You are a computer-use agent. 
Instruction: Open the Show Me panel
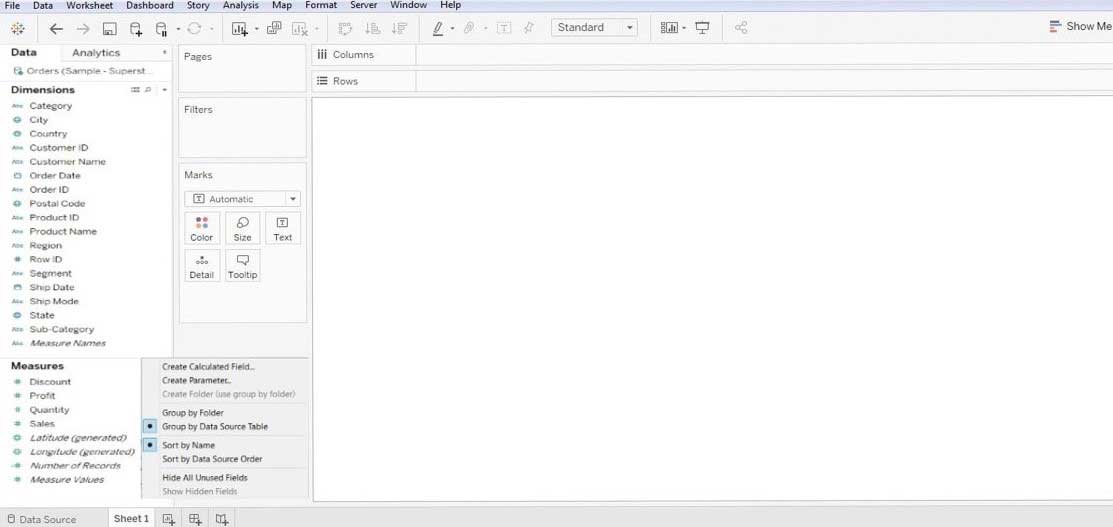(1080, 26)
